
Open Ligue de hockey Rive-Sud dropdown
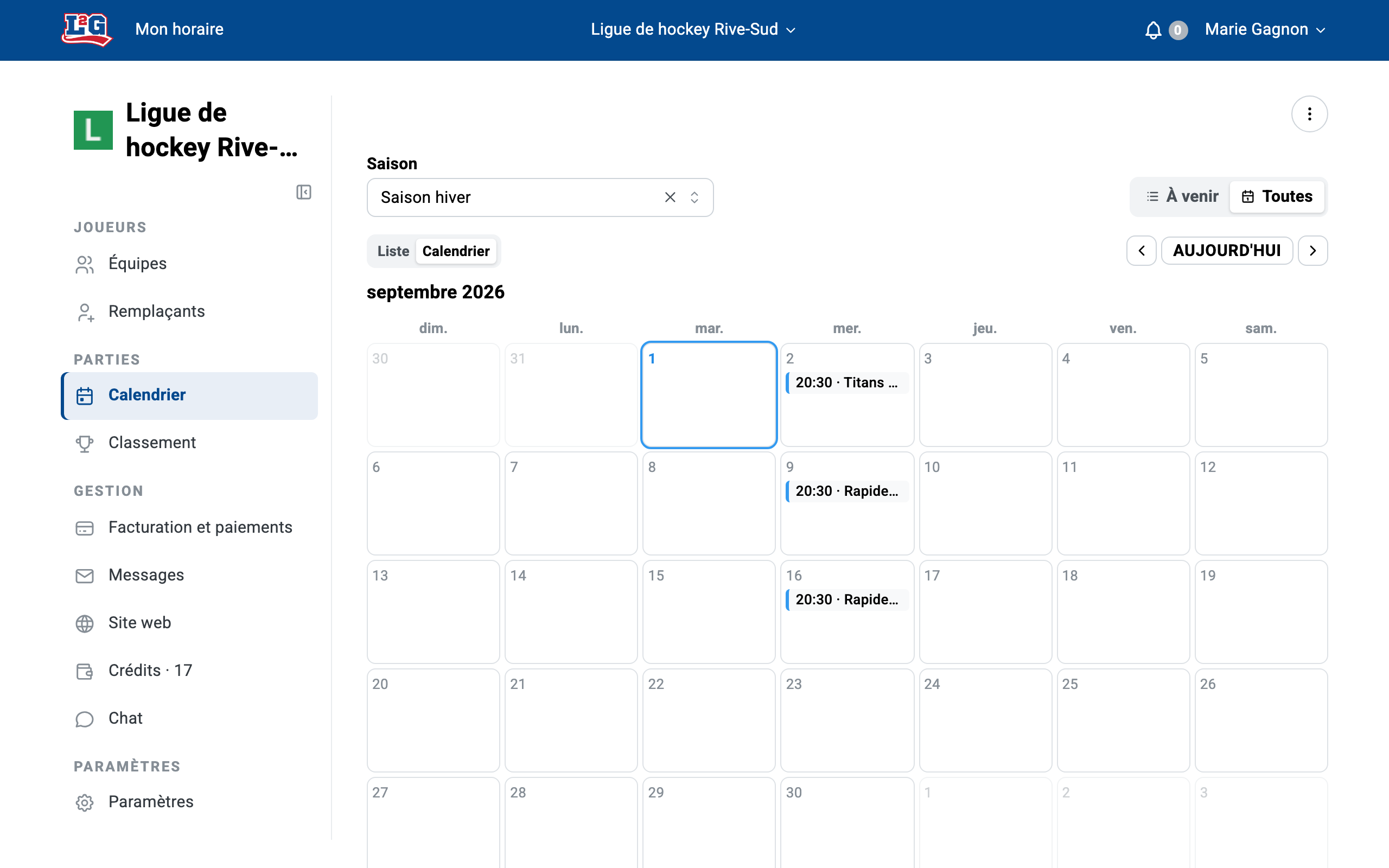pyautogui.click(x=693, y=29)
